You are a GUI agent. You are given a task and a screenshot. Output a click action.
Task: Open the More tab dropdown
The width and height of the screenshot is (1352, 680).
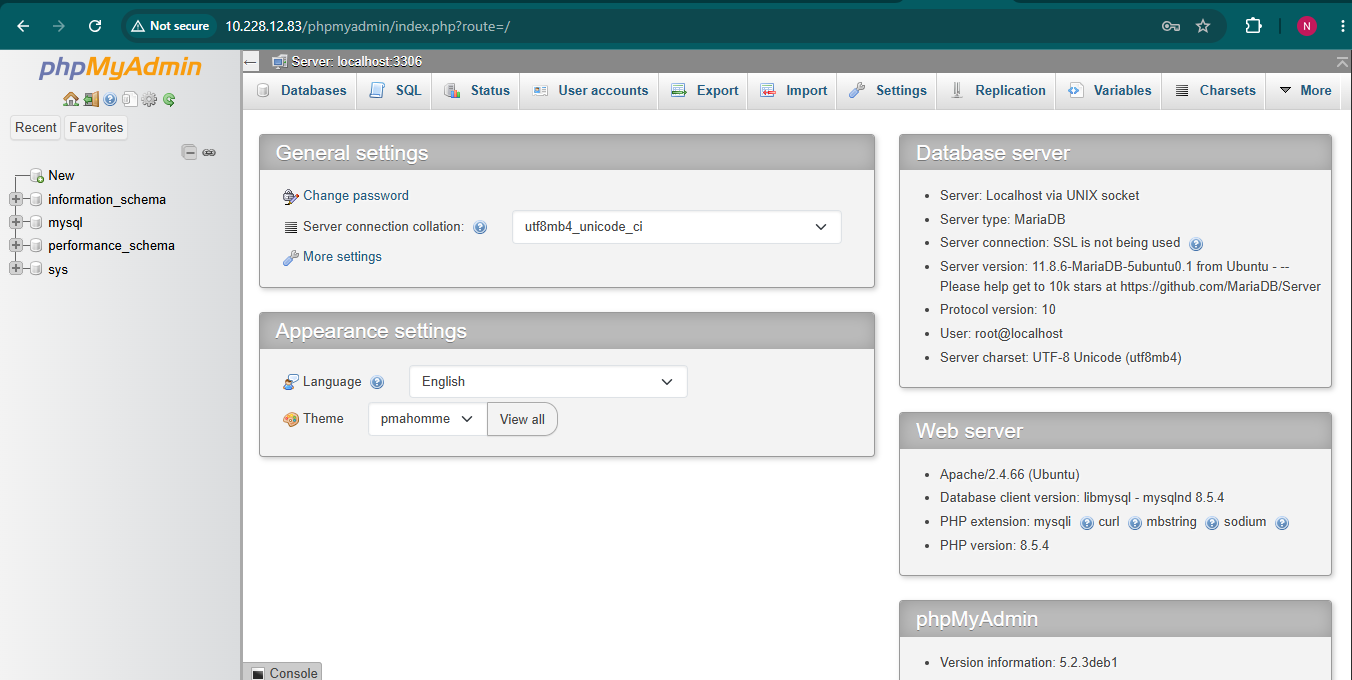tap(1306, 90)
